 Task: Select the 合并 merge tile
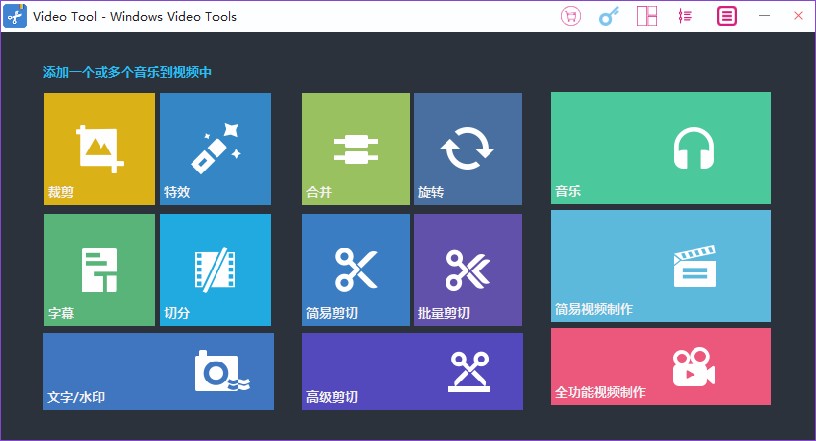click(356, 149)
